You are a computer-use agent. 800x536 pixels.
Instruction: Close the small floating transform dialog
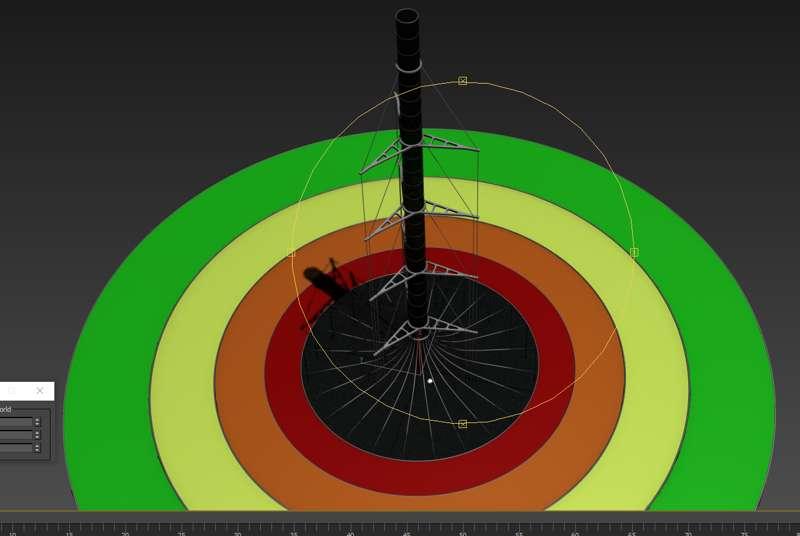click(x=40, y=391)
